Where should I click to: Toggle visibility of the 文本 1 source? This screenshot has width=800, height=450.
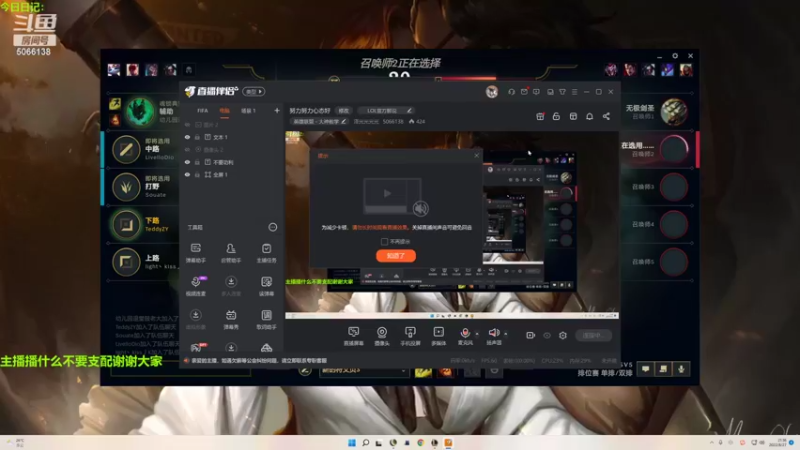187,137
